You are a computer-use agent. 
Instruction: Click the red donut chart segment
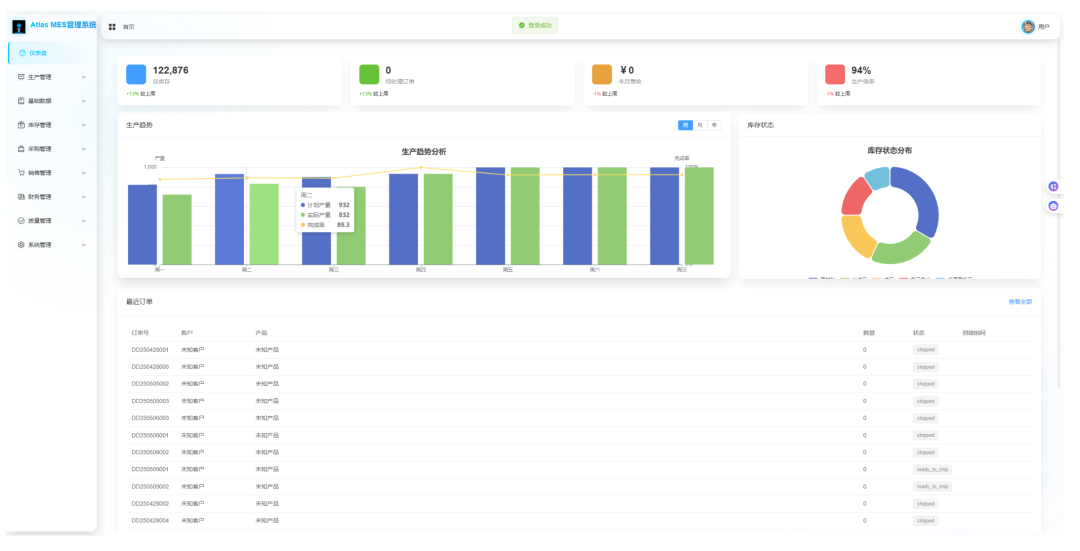click(x=854, y=198)
